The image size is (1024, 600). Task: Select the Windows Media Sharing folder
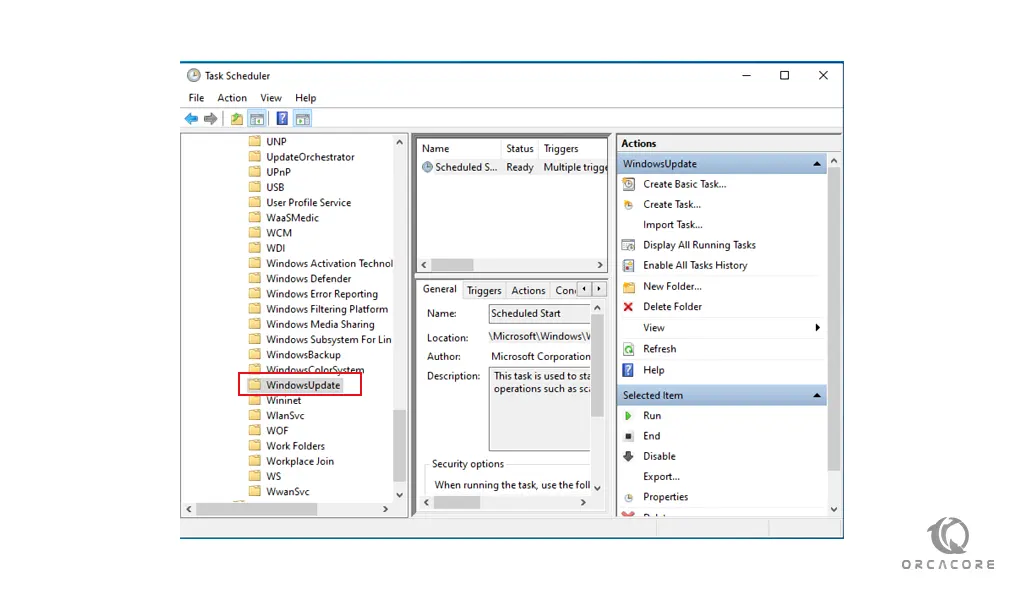click(x=320, y=324)
